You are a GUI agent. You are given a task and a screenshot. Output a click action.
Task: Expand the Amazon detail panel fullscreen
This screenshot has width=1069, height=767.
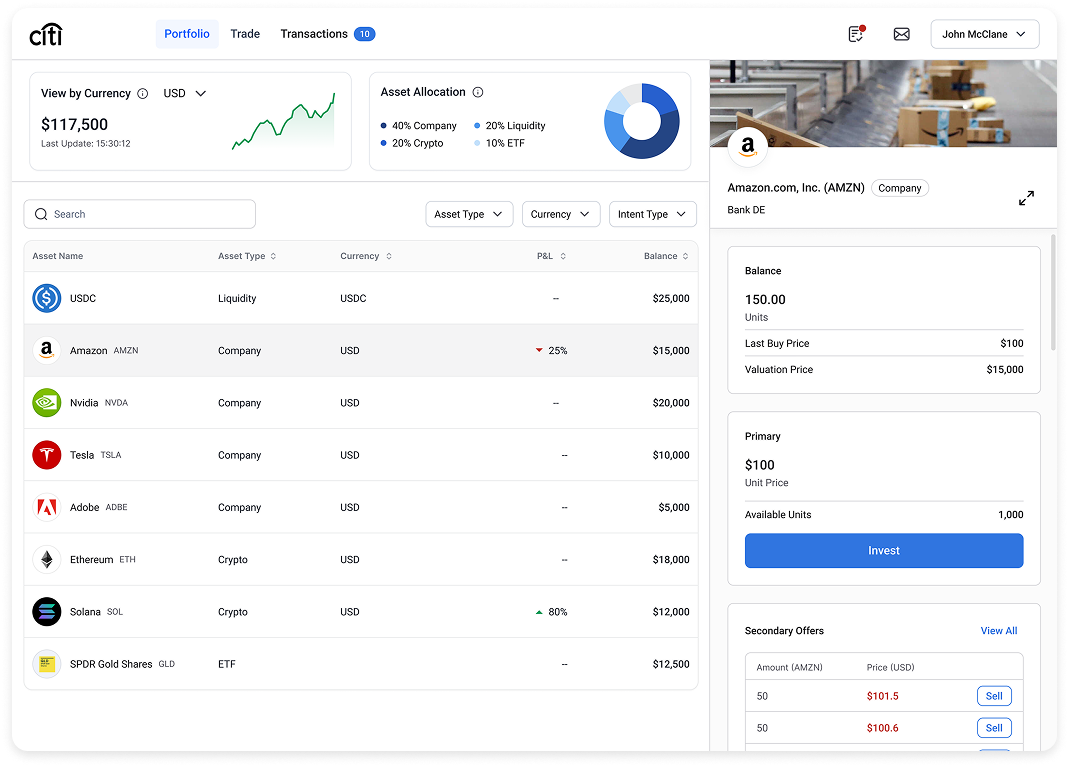tap(1026, 198)
